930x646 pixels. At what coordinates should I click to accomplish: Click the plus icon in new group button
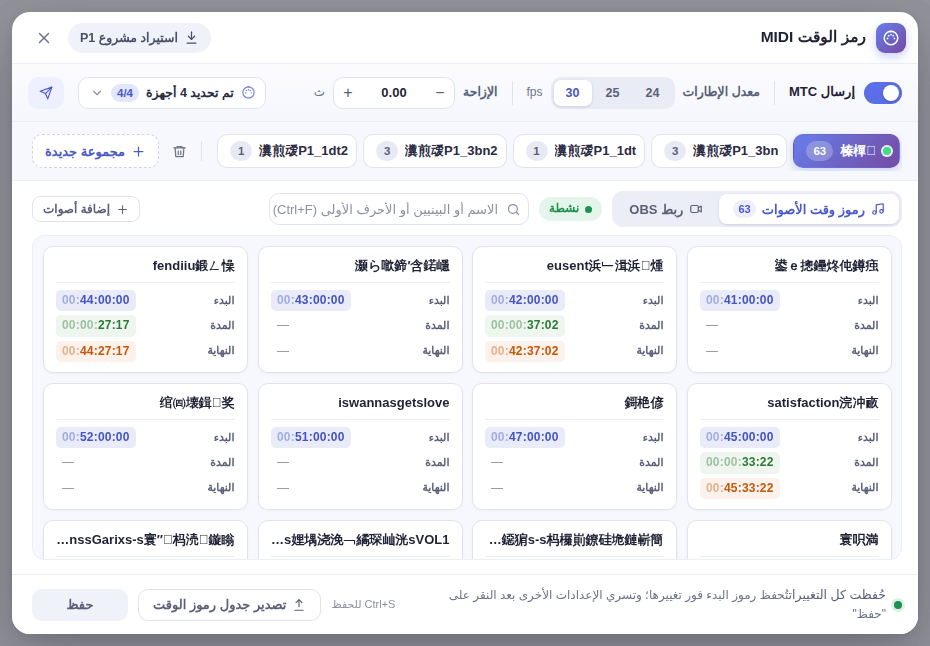138,151
